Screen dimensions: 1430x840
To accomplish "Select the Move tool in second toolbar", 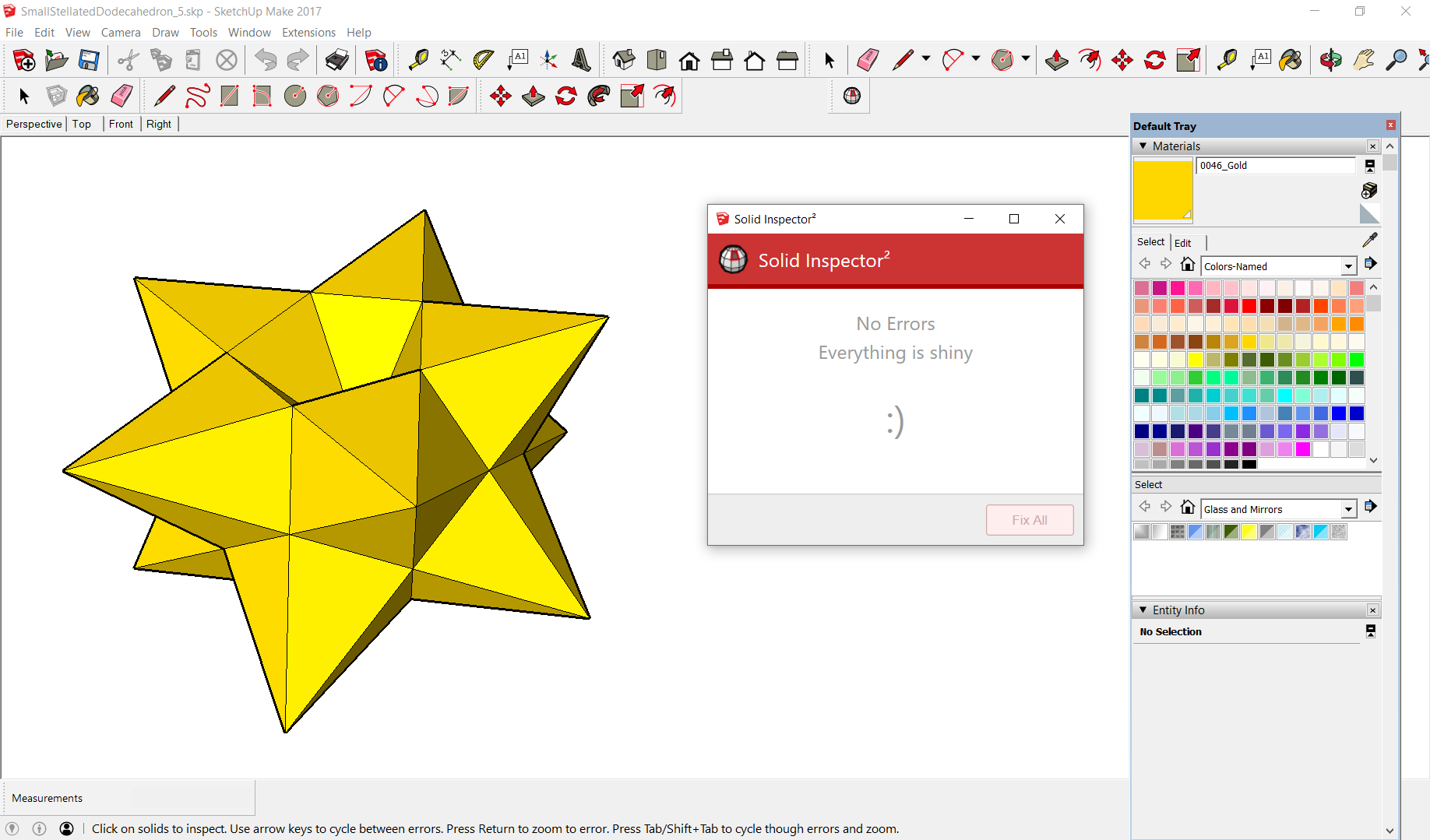I will point(501,96).
